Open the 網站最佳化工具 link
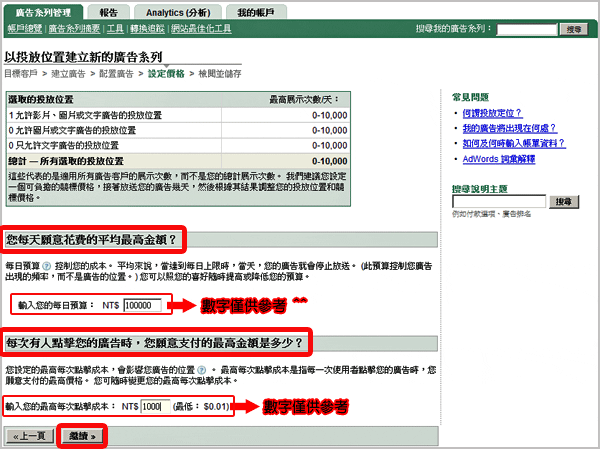 pos(201,28)
